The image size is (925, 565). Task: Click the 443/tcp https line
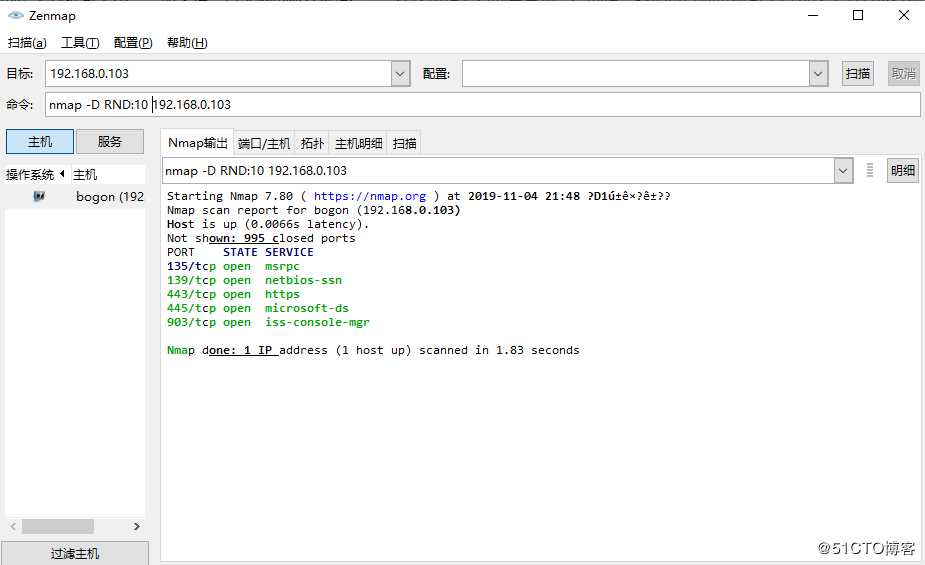point(233,294)
